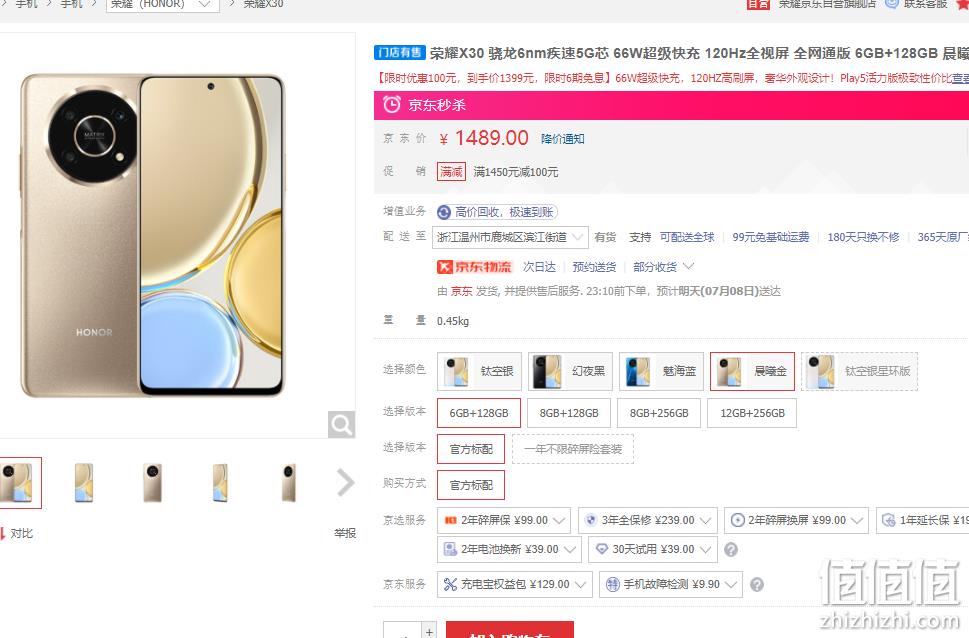Click the help icon beside 手机故障检测 service

756,585
